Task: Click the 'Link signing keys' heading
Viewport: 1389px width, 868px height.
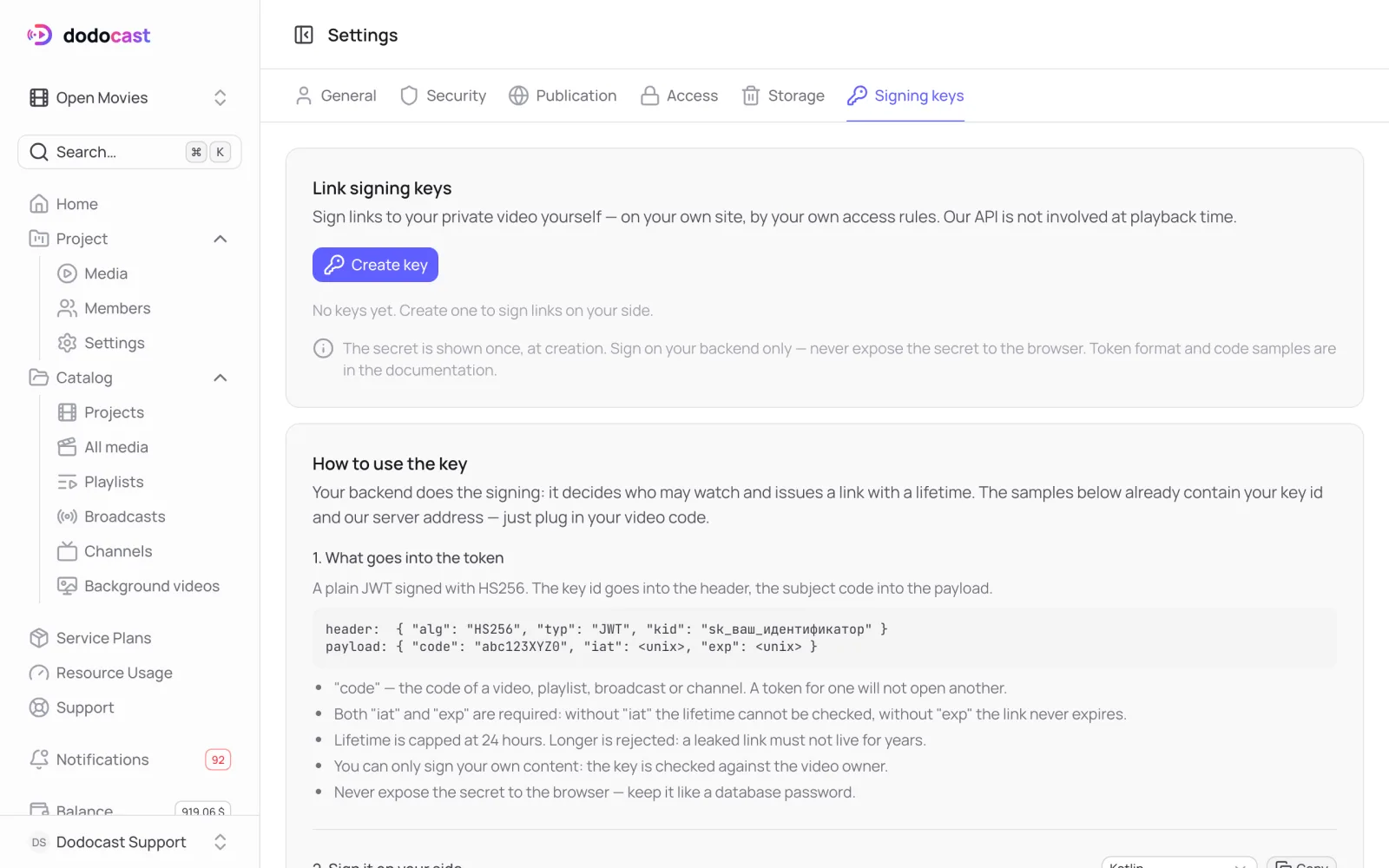Action: [x=382, y=188]
